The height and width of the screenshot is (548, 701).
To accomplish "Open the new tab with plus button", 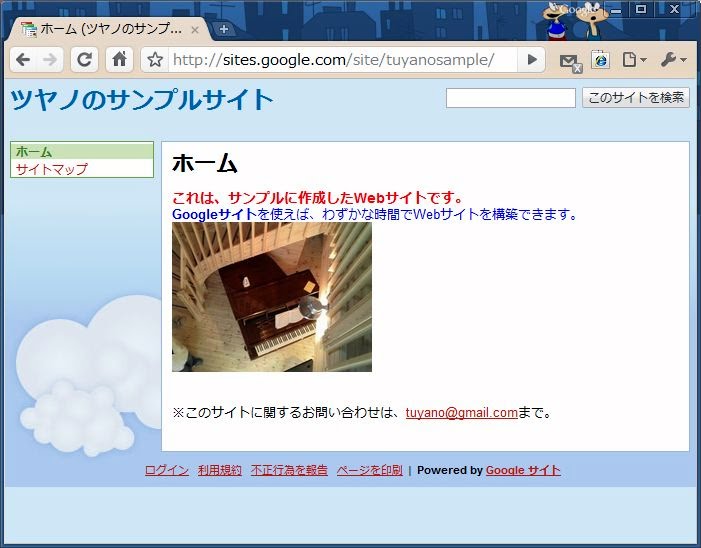I will 223,29.
